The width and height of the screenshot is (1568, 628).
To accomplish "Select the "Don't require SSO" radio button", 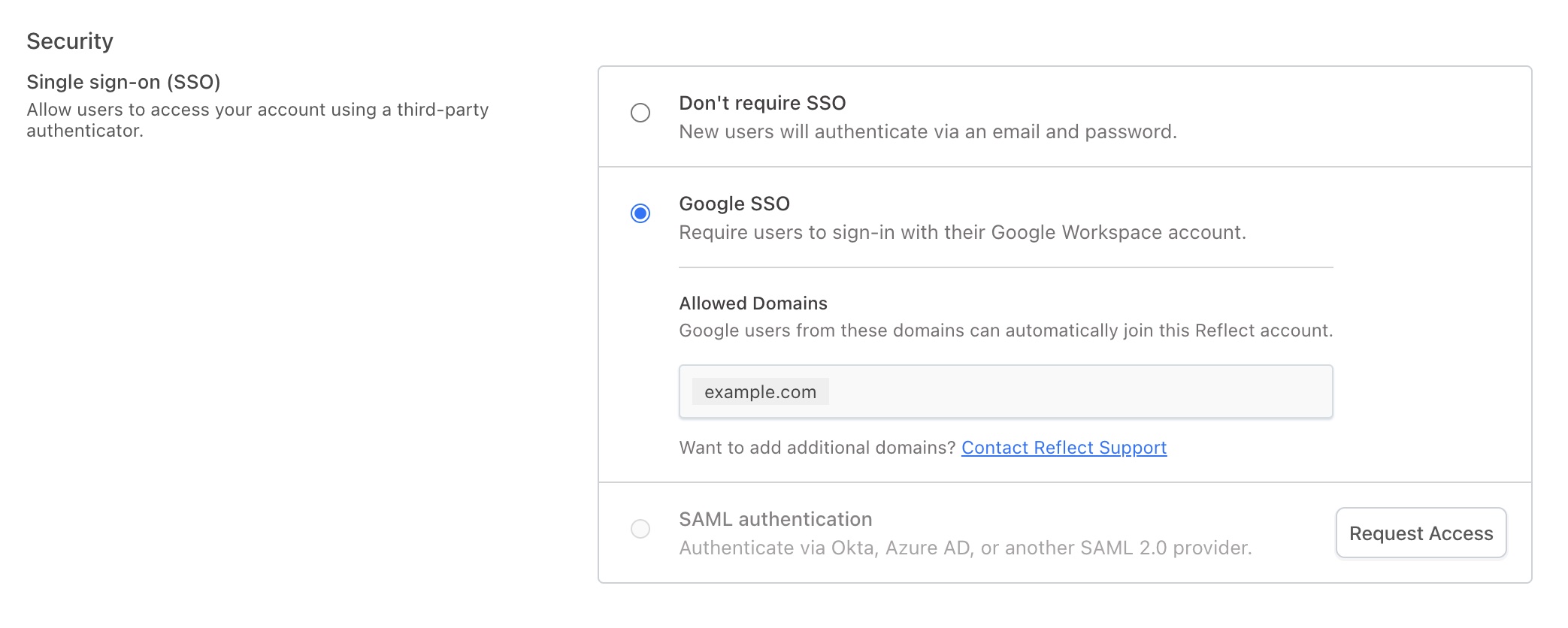I will (x=640, y=113).
